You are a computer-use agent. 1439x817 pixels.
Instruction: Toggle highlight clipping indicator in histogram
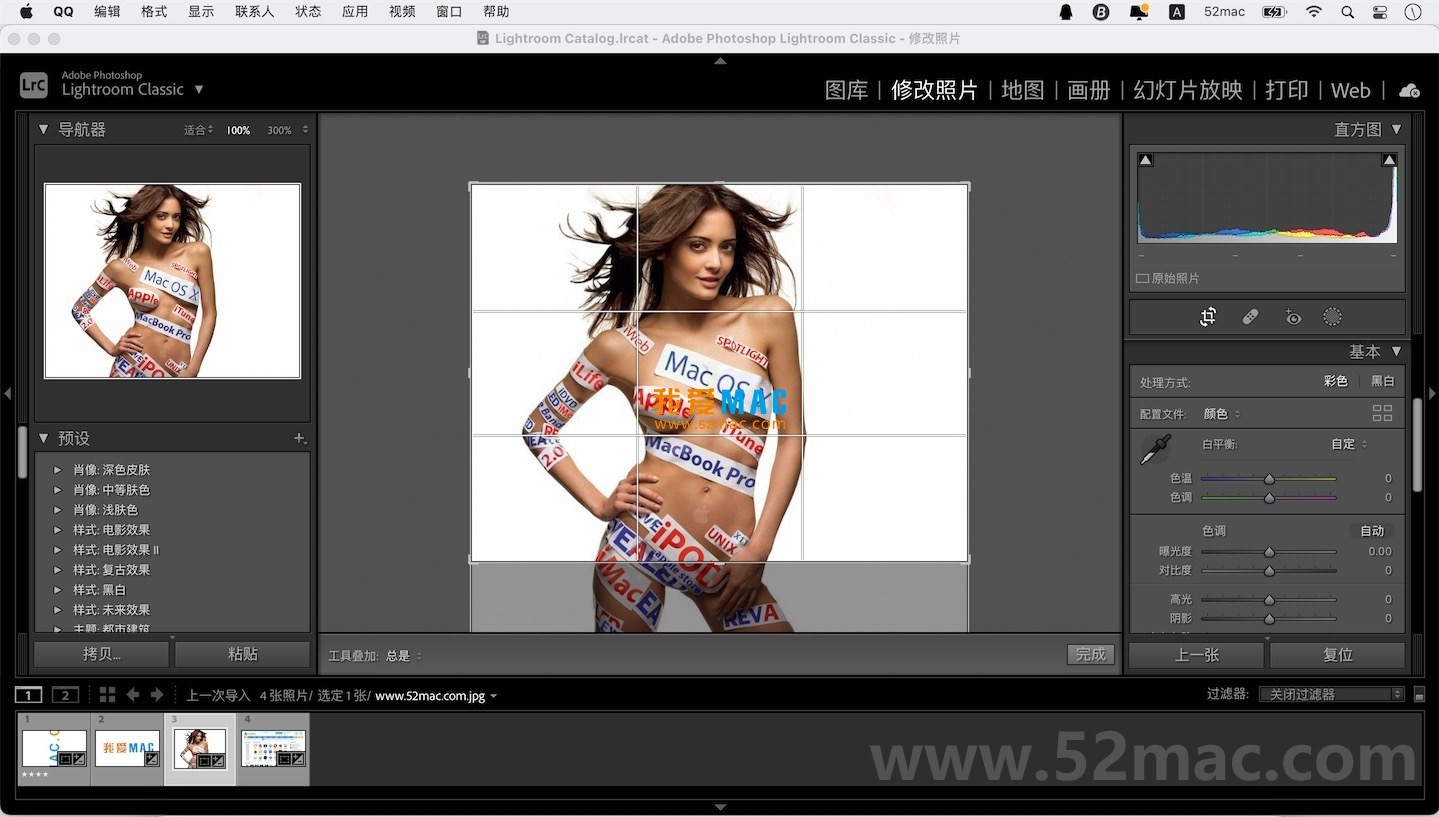(x=1389, y=160)
